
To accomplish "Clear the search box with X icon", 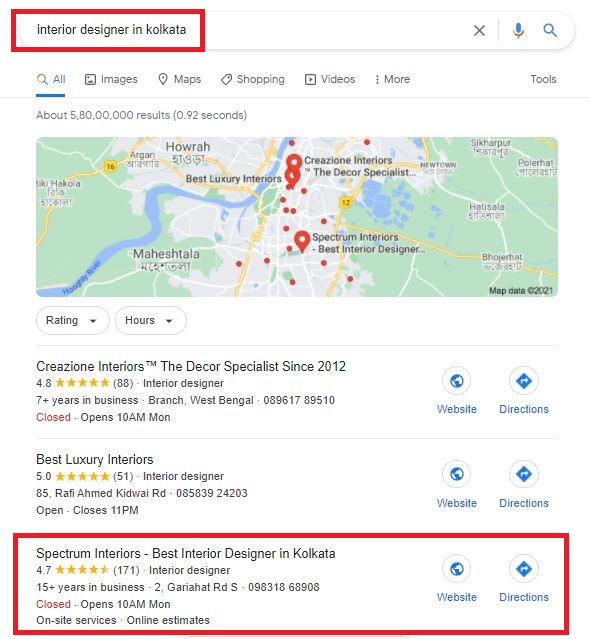I will [479, 30].
